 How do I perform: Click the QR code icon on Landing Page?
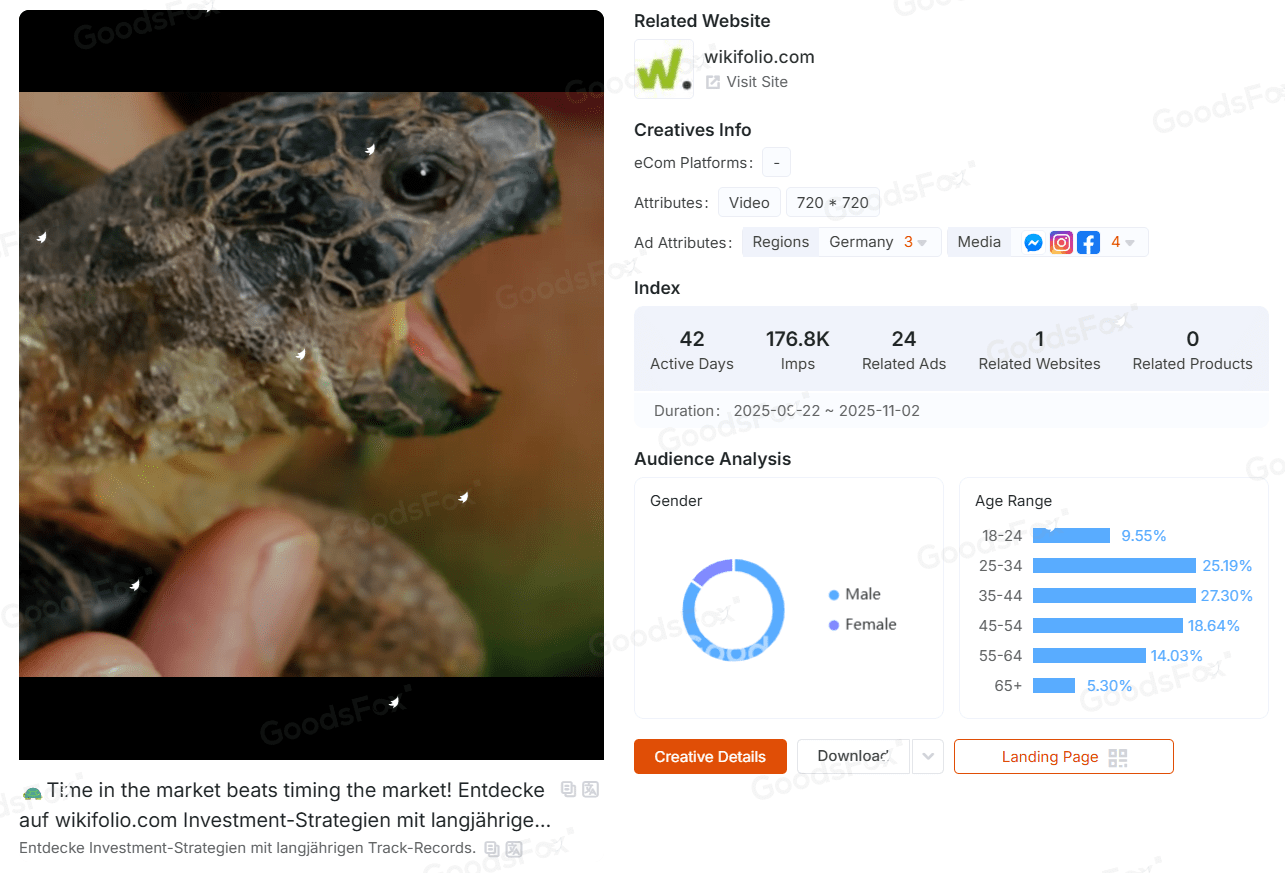[x=1117, y=757]
